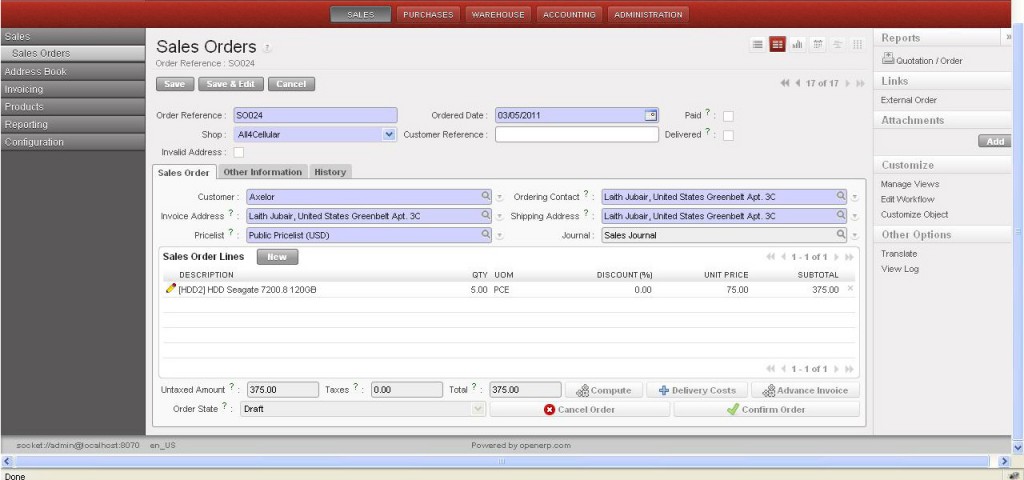Open the calendar view icon
Viewport: 1024px width, 480px height.
pyautogui.click(x=817, y=44)
